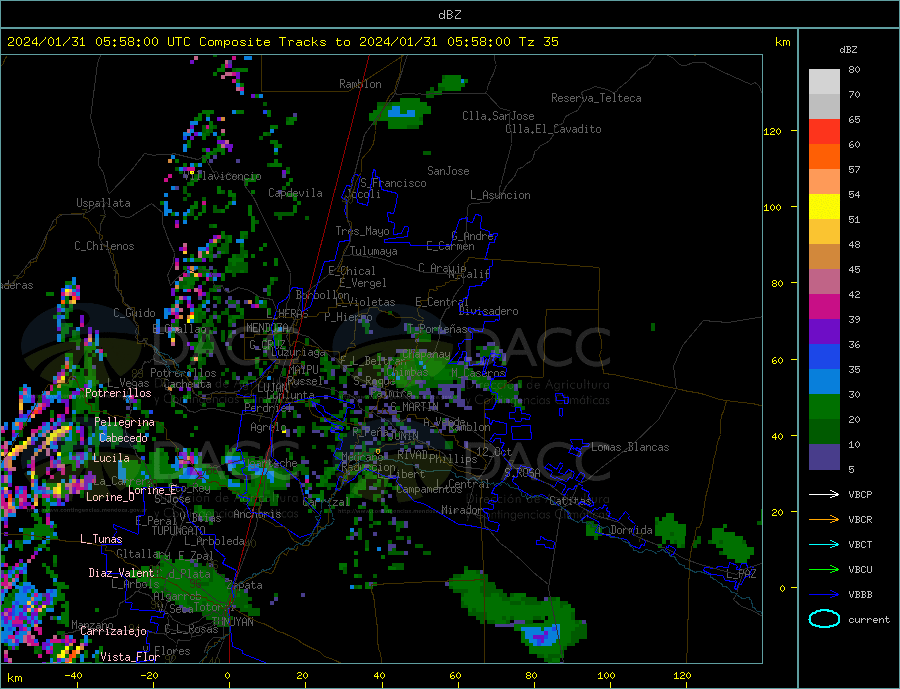
Task: Click the 'Zapata' map label
Action: point(245,585)
